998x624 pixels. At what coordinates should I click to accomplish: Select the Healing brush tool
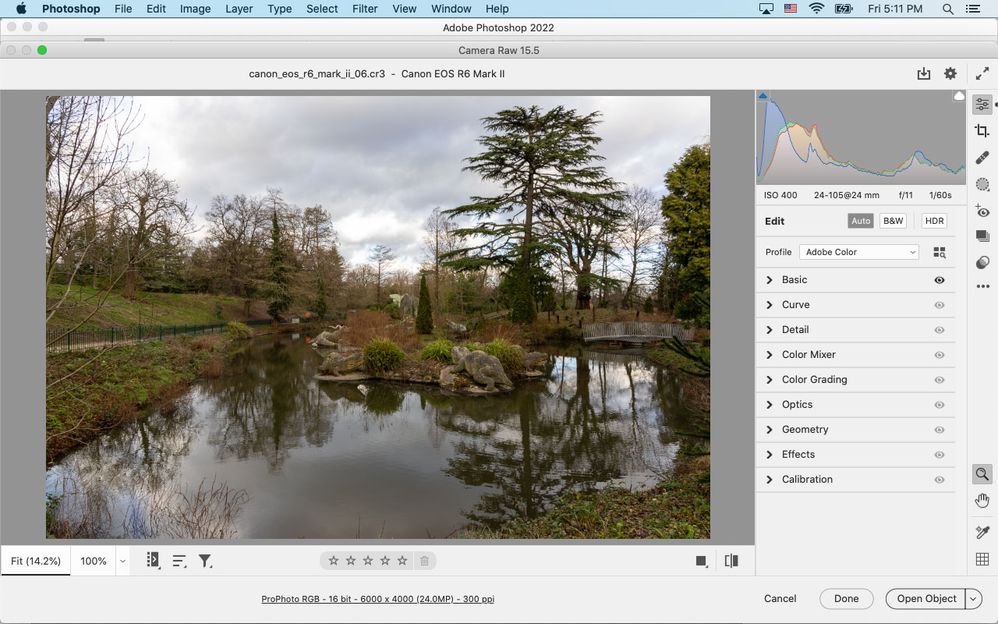tap(982, 158)
